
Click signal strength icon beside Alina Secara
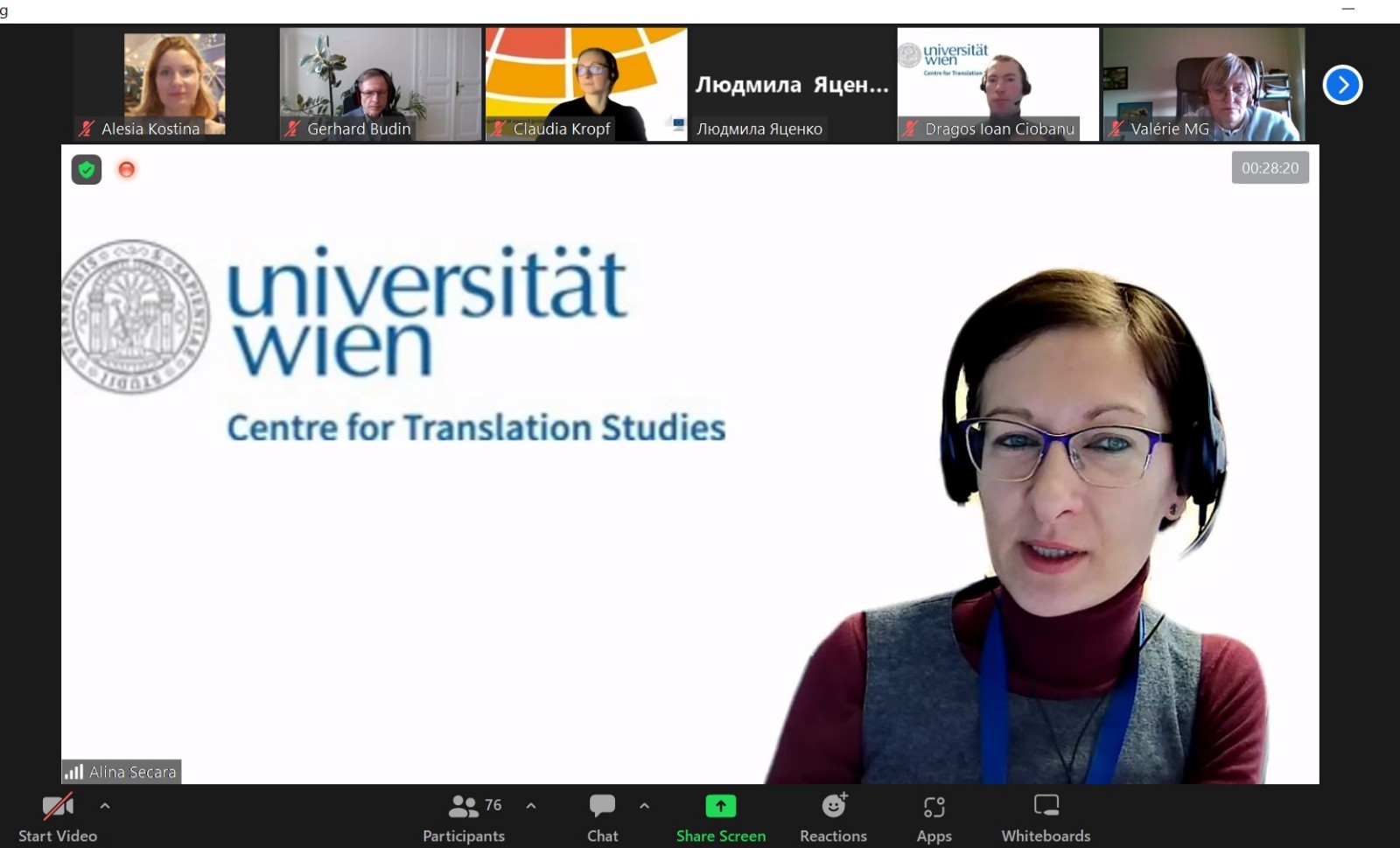point(73,772)
